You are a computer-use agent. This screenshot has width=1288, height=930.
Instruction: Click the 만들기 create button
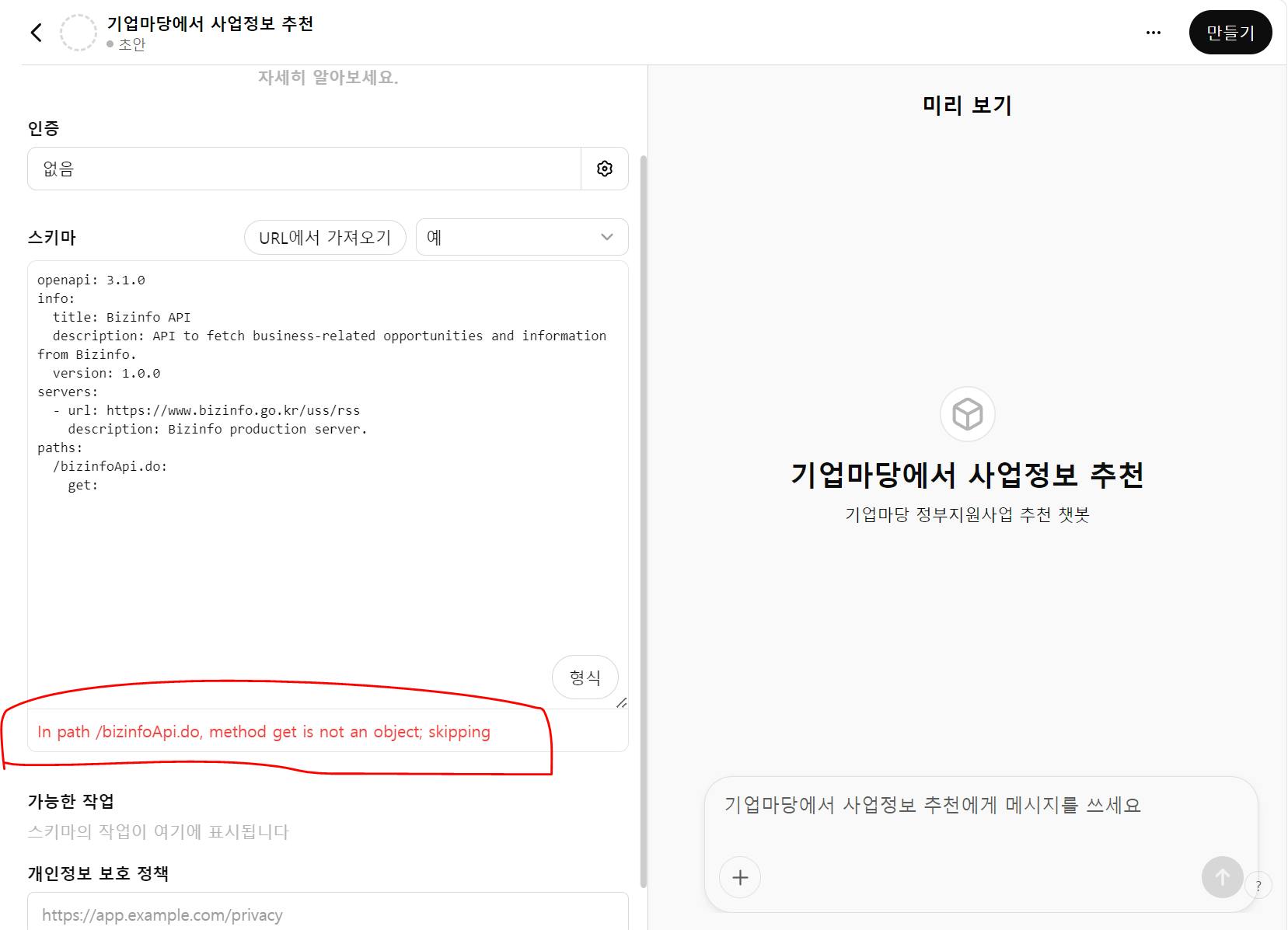click(1230, 33)
